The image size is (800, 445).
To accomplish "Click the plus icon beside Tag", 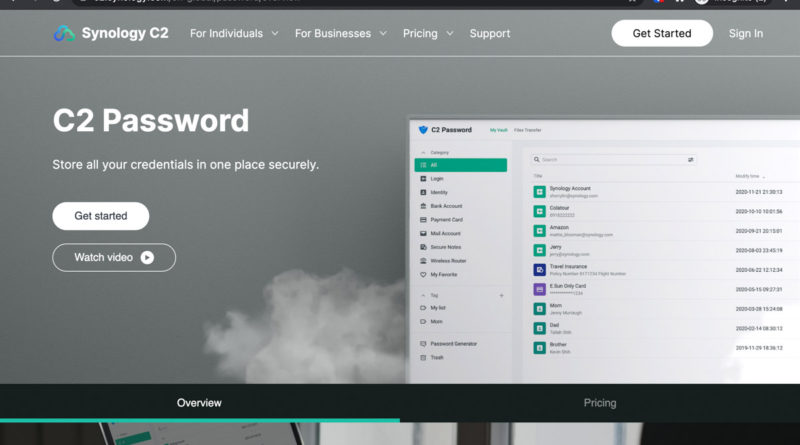I will coord(501,296).
